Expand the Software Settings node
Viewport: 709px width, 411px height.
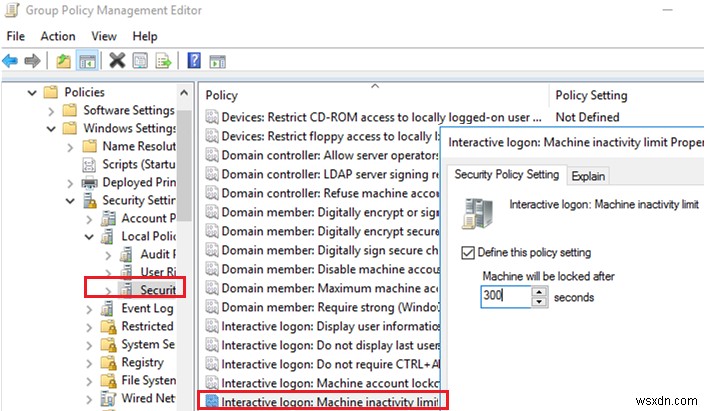tap(51, 111)
